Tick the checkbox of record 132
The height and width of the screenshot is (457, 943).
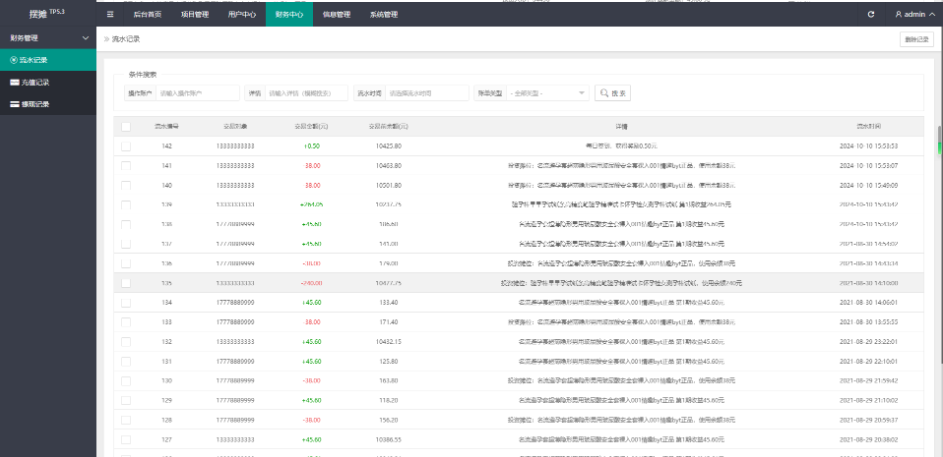pos(126,342)
